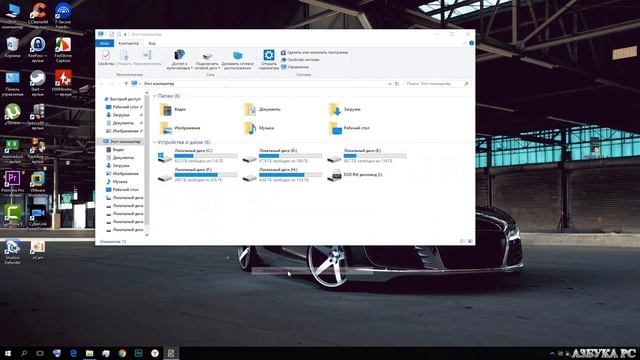
Task: Click Доступ к мультимедиа ribbon icon
Action: (x=179, y=55)
